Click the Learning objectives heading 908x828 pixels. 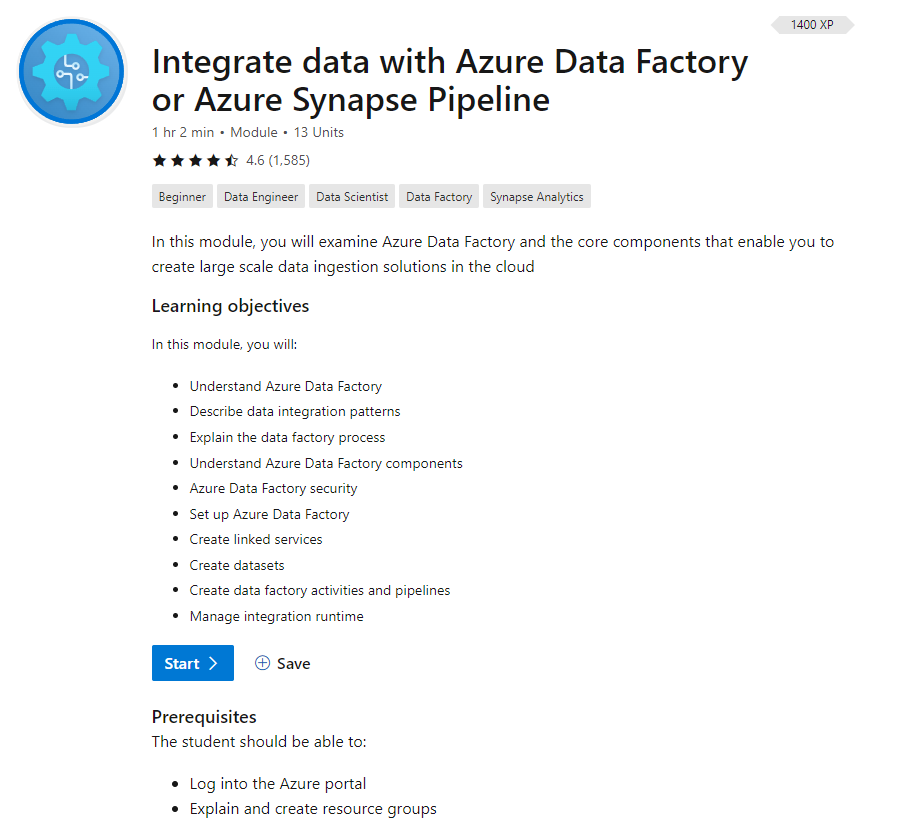(230, 306)
